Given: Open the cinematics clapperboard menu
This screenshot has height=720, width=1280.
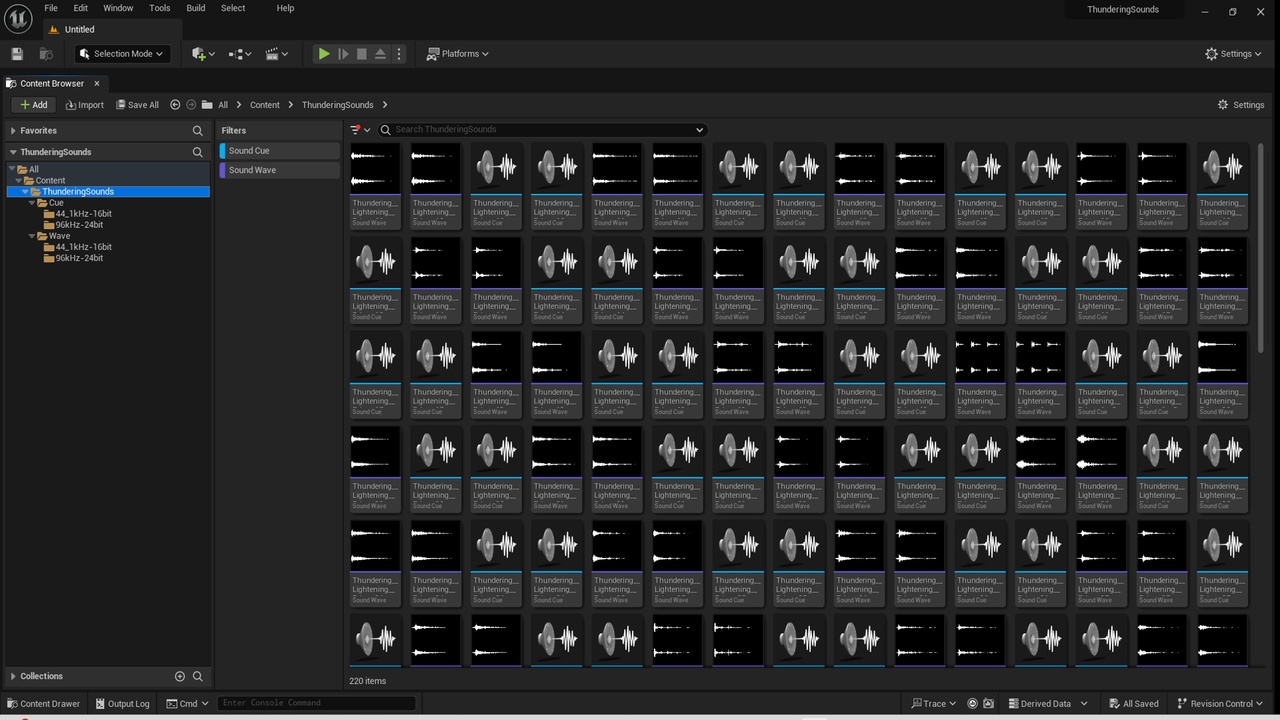Looking at the screenshot, I should [x=277, y=54].
